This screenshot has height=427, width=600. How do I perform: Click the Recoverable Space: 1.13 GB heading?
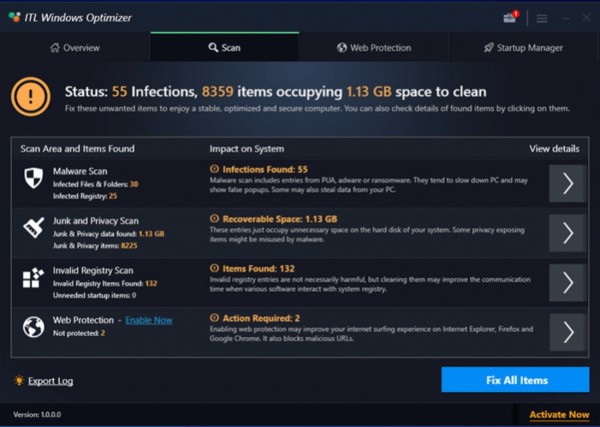point(280,219)
